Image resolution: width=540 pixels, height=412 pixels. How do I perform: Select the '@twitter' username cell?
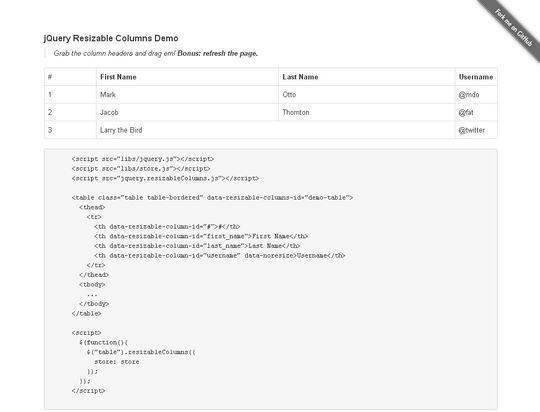coord(476,130)
